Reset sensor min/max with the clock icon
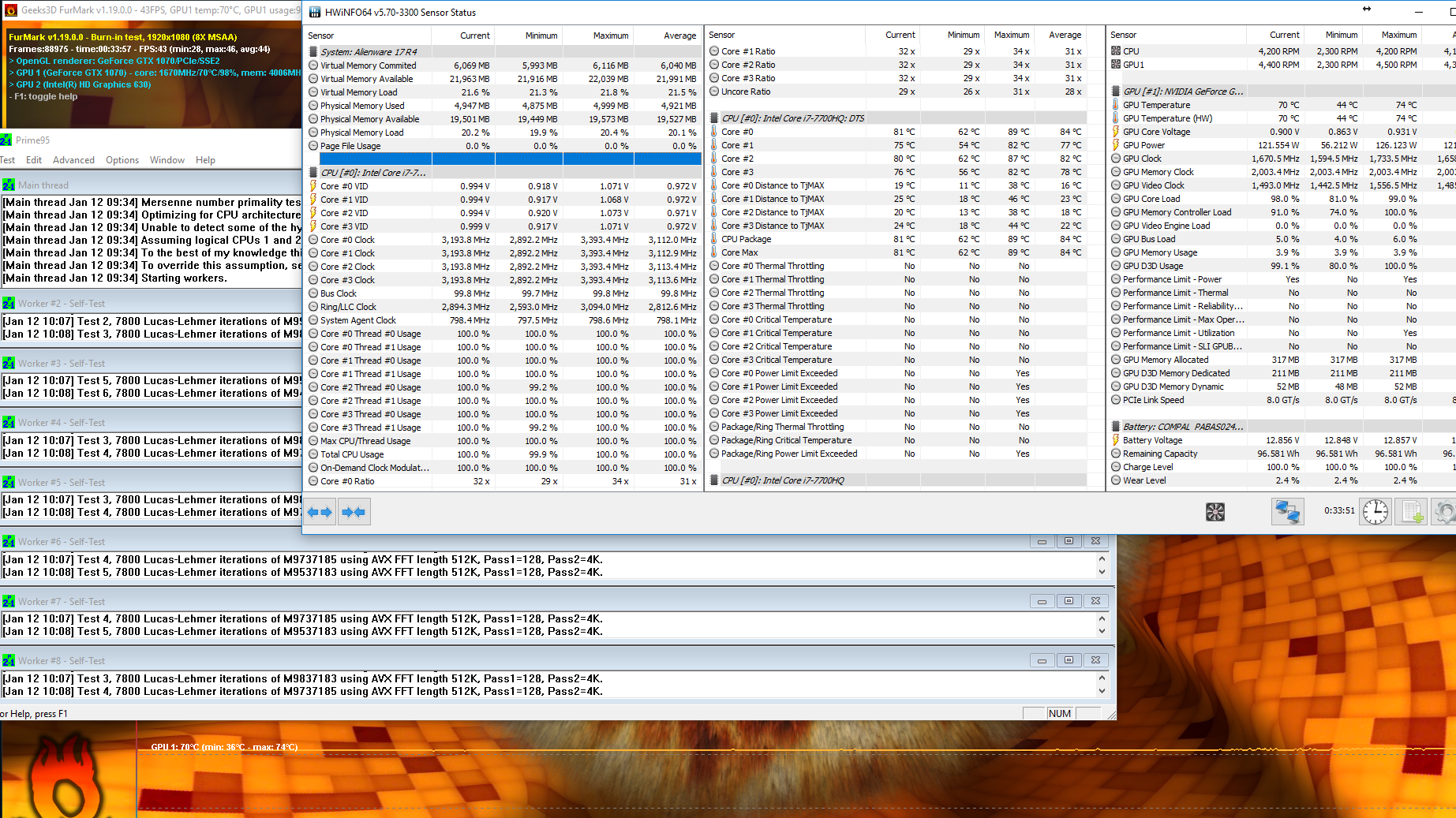The image size is (1456, 818). (x=1375, y=513)
